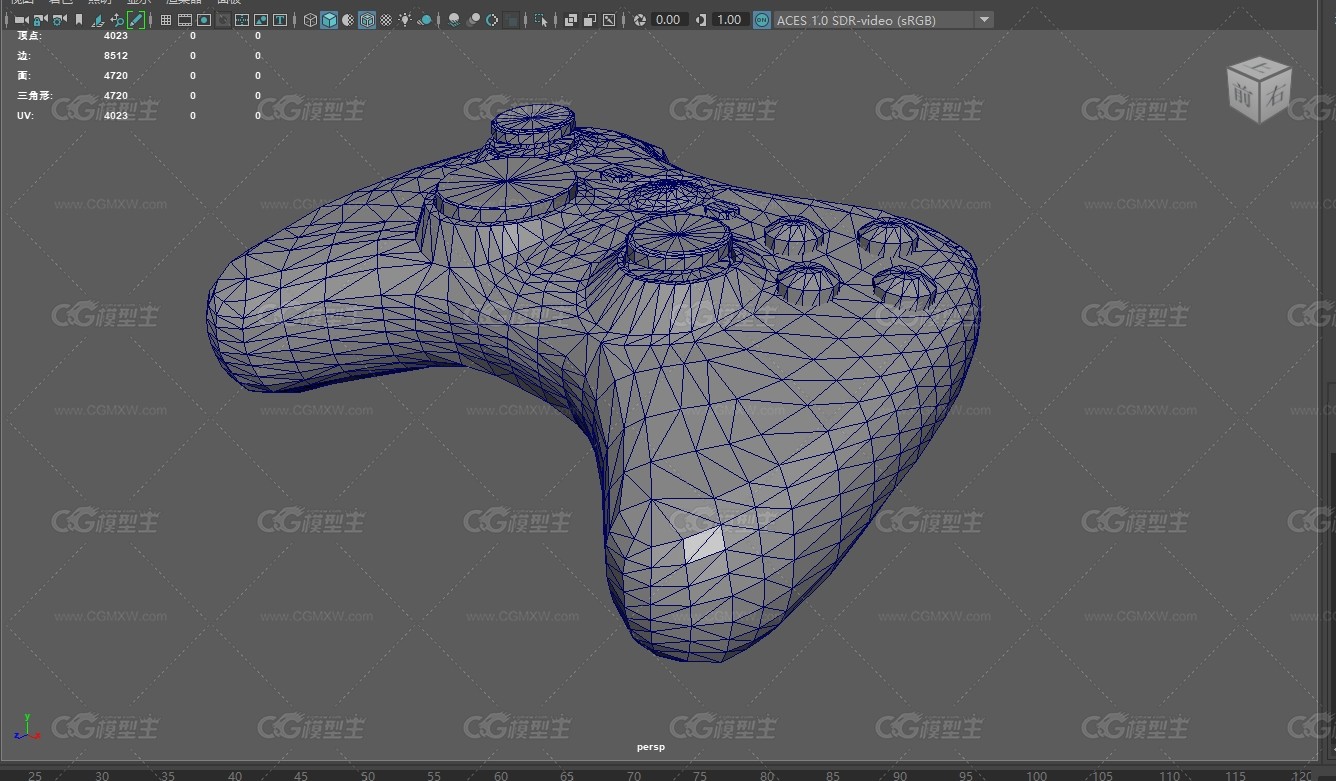Click the Exposure value field 0.00

point(668,20)
